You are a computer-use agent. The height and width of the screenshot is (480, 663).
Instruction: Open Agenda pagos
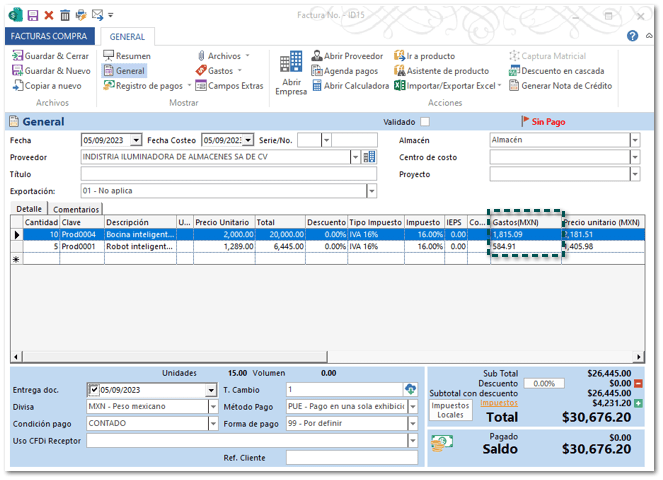[x=345, y=71]
